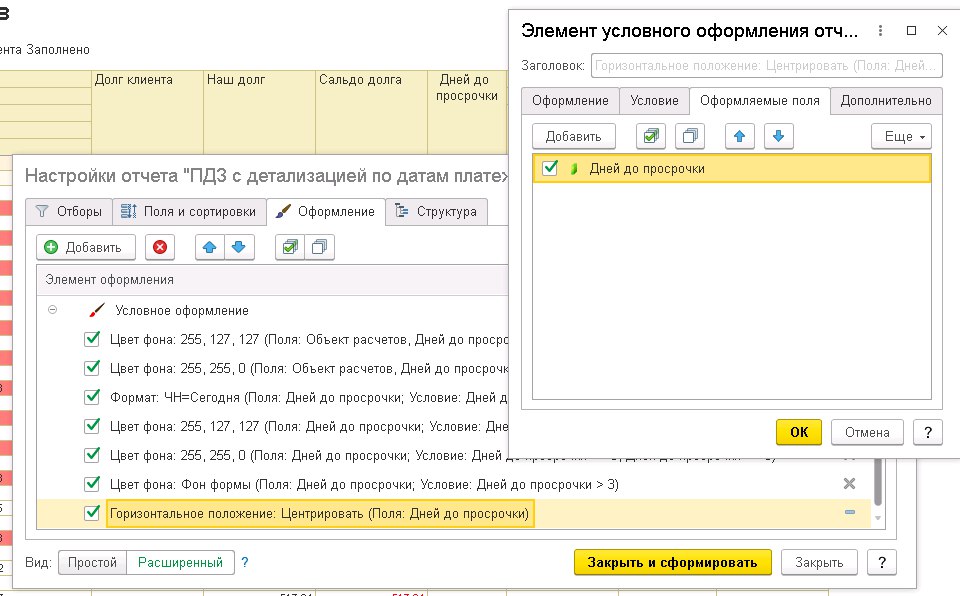Image resolution: width=960 pixels, height=596 pixels.
Task: Toggle checkbox for Цвет фона Фон формы row
Action: pos(92,483)
